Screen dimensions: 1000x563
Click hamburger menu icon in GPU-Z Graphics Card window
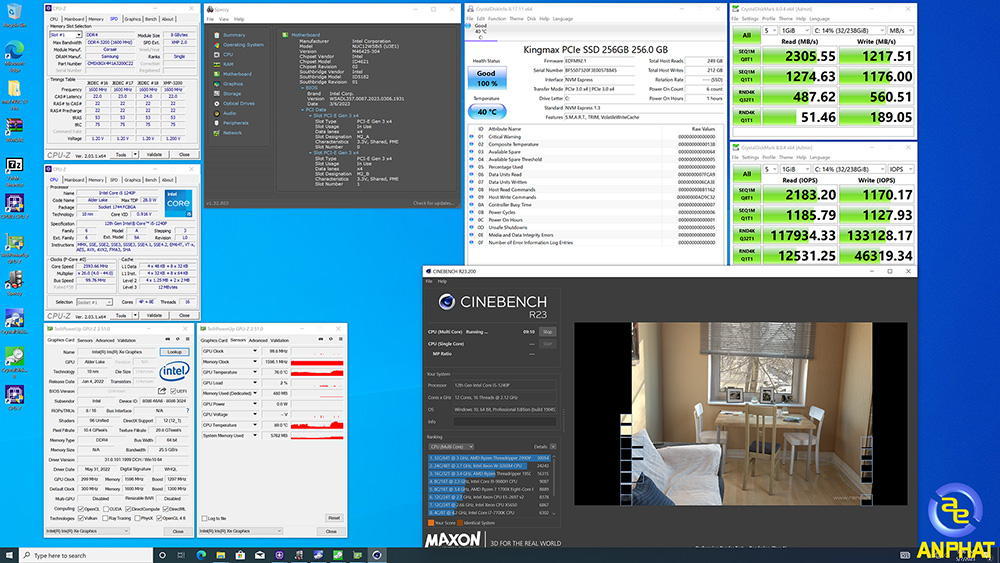[187, 339]
